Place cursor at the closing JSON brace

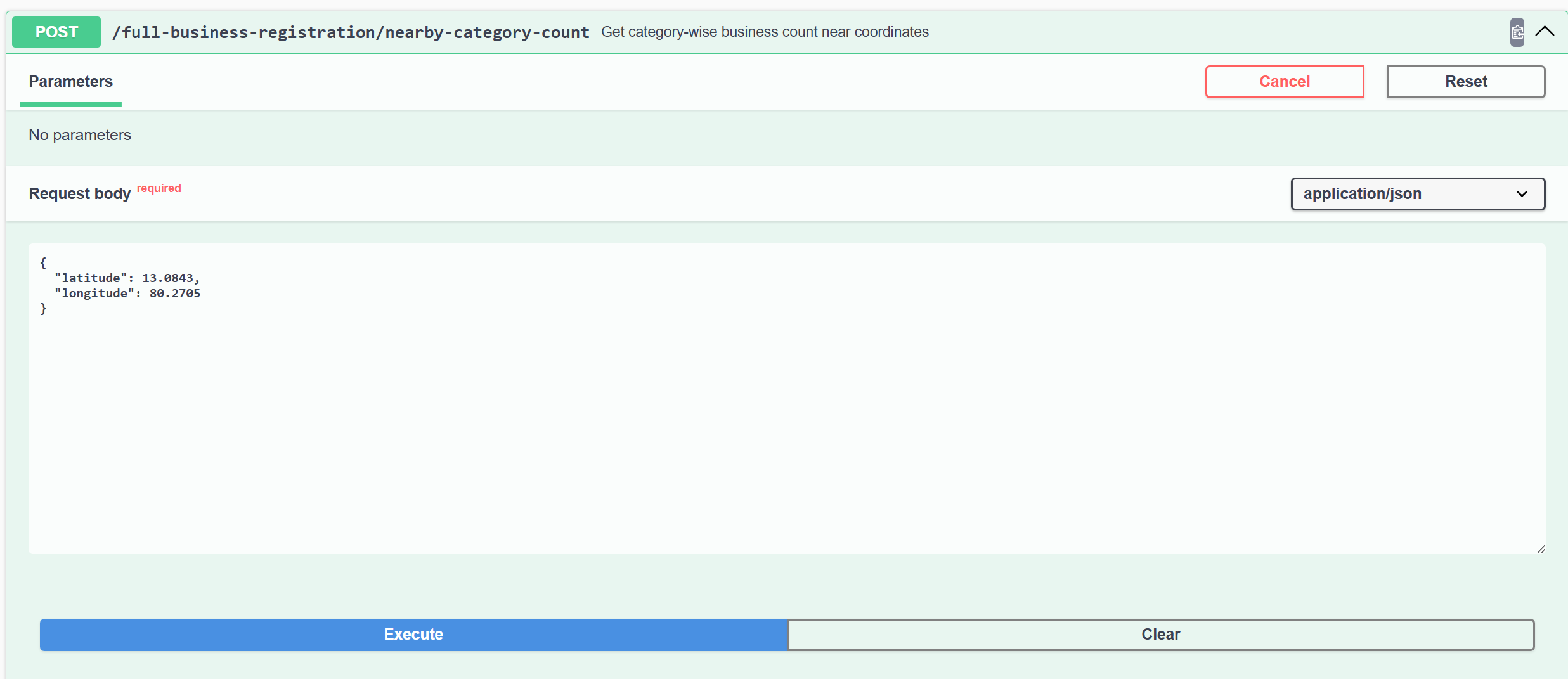tap(44, 309)
